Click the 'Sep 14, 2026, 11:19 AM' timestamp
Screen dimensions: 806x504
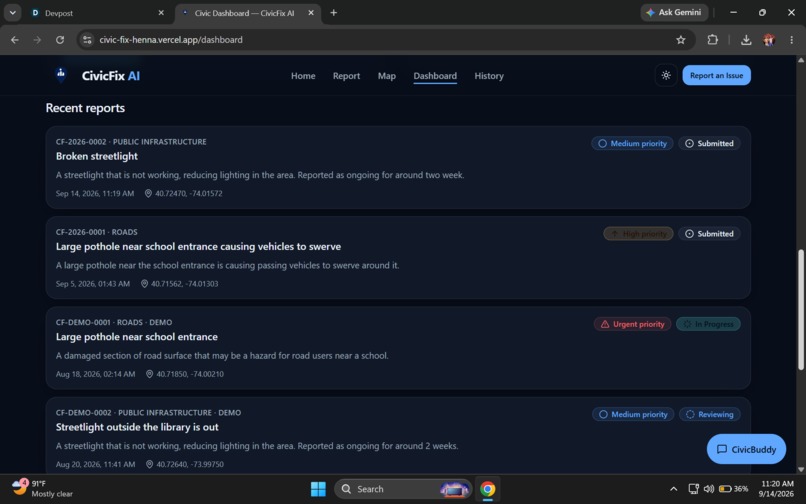click(95, 194)
